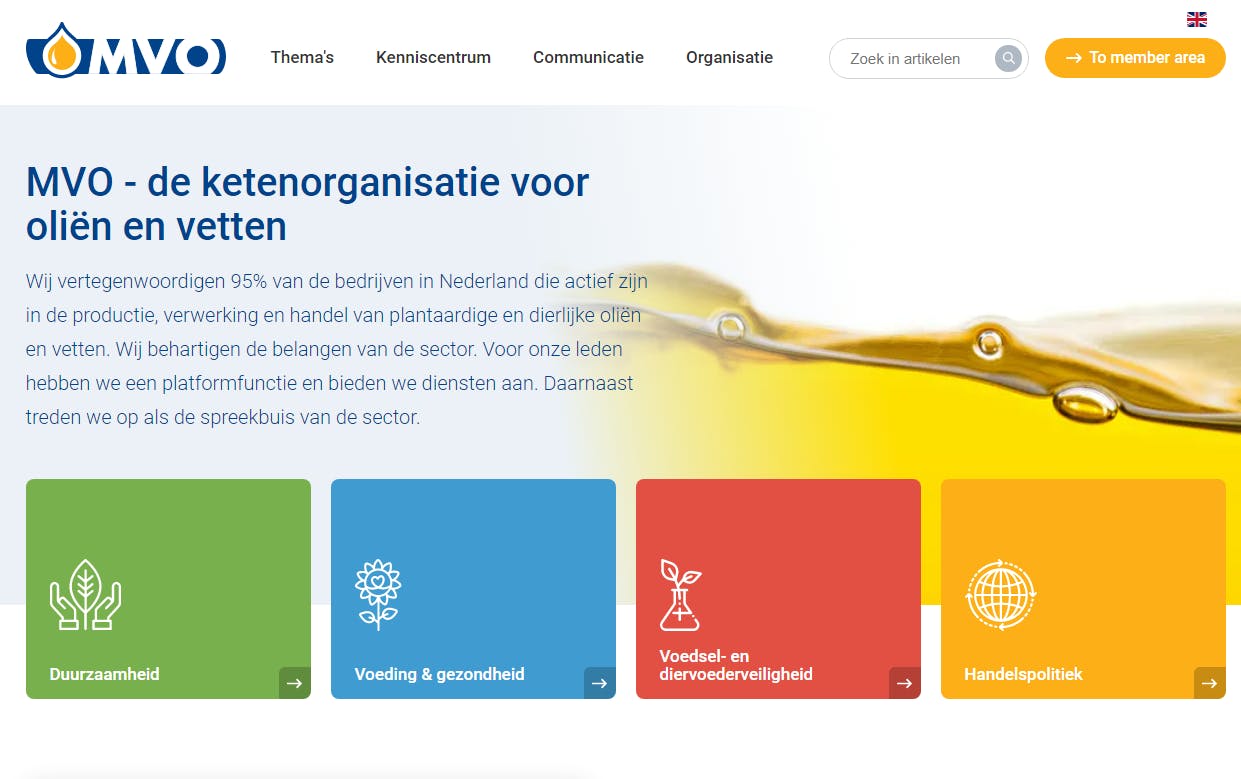Click the search magnifier icon
The image size is (1241, 779).
(x=1008, y=58)
